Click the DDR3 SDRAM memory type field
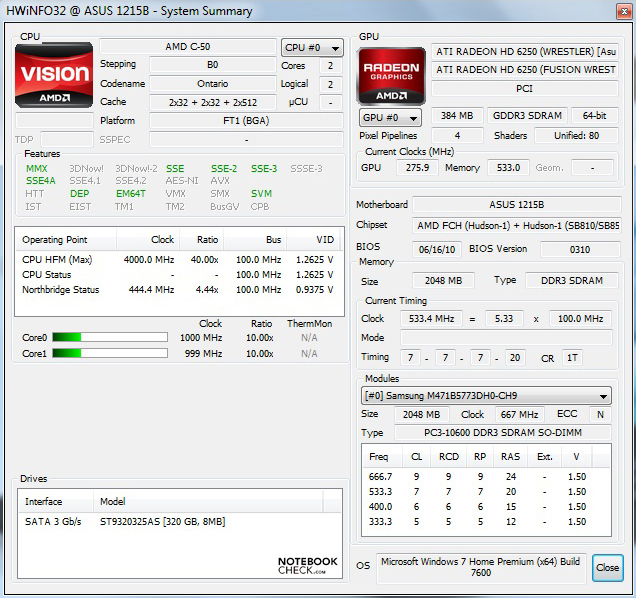 [572, 280]
